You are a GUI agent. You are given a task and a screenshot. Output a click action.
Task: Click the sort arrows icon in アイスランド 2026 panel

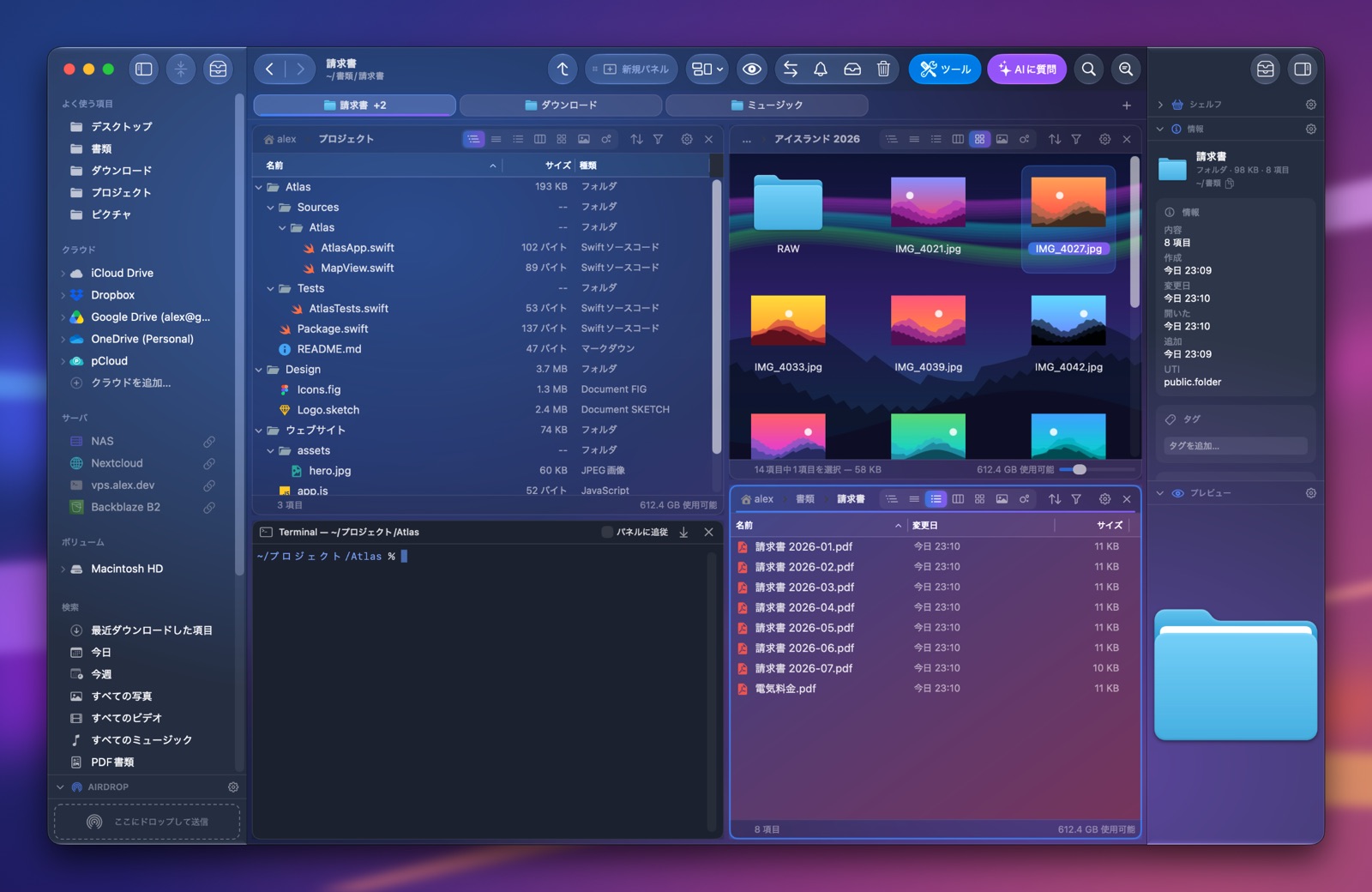1055,139
